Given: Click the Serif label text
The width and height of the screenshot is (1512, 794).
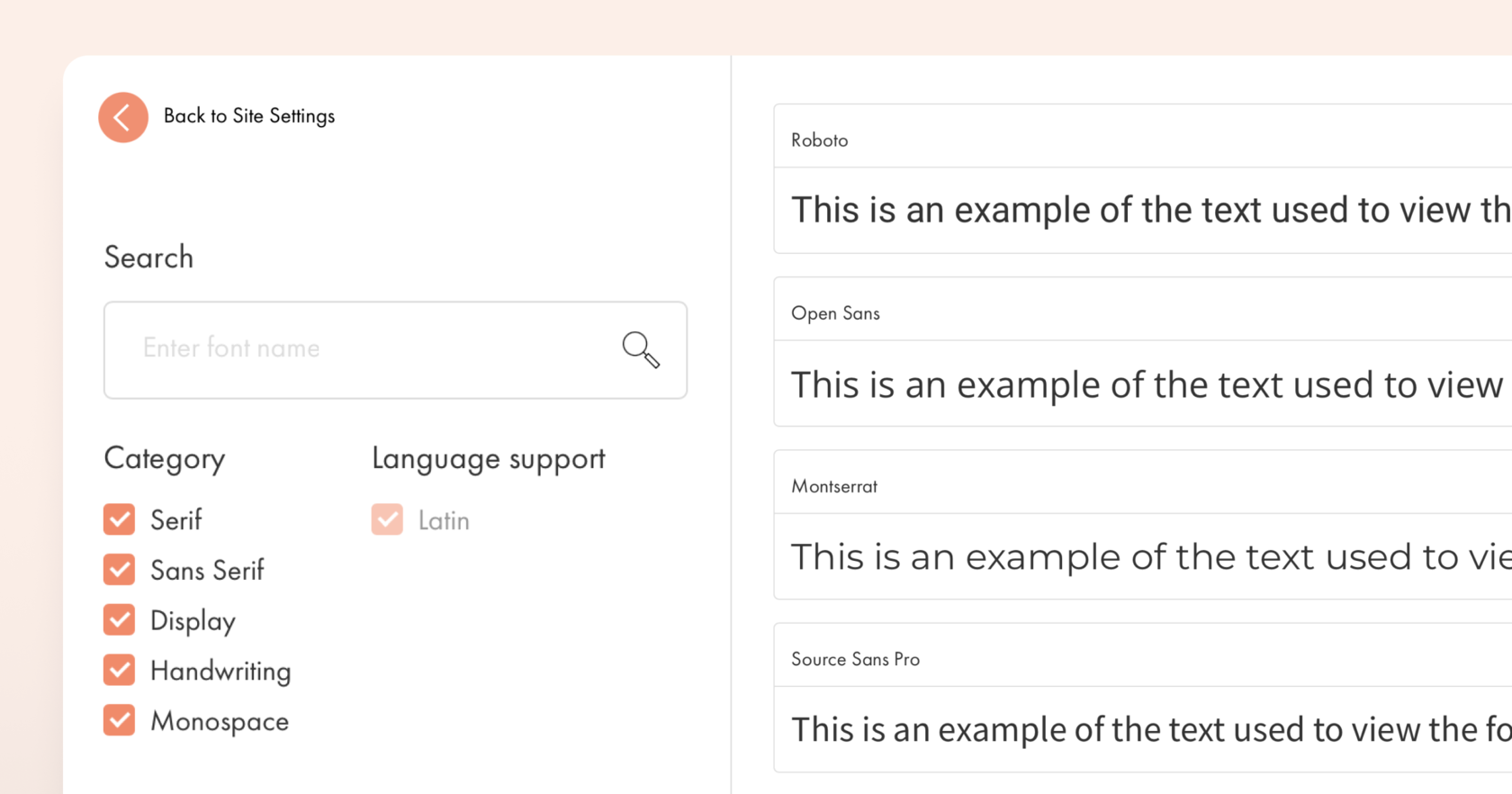Looking at the screenshot, I should (176, 520).
